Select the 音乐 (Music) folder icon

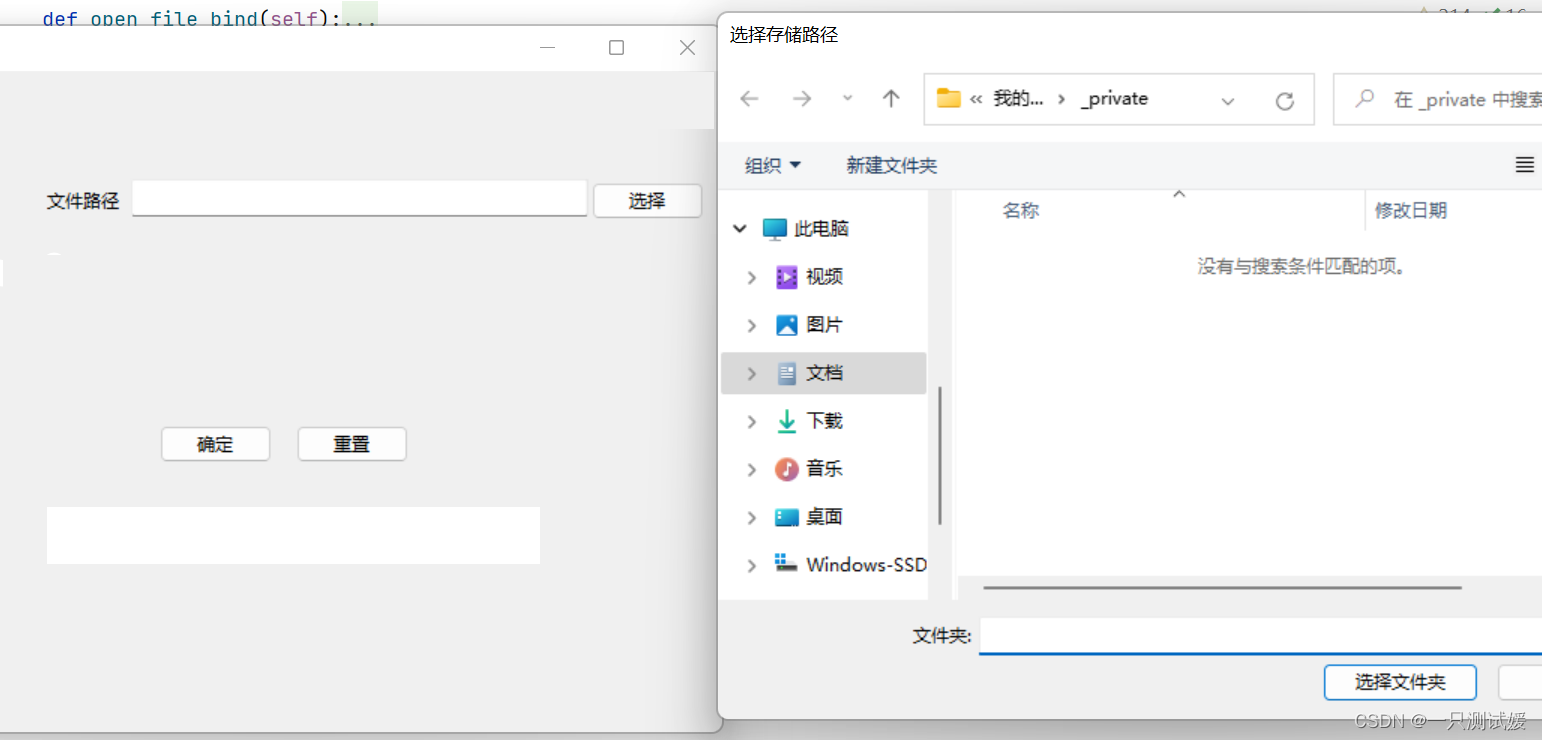coord(788,469)
